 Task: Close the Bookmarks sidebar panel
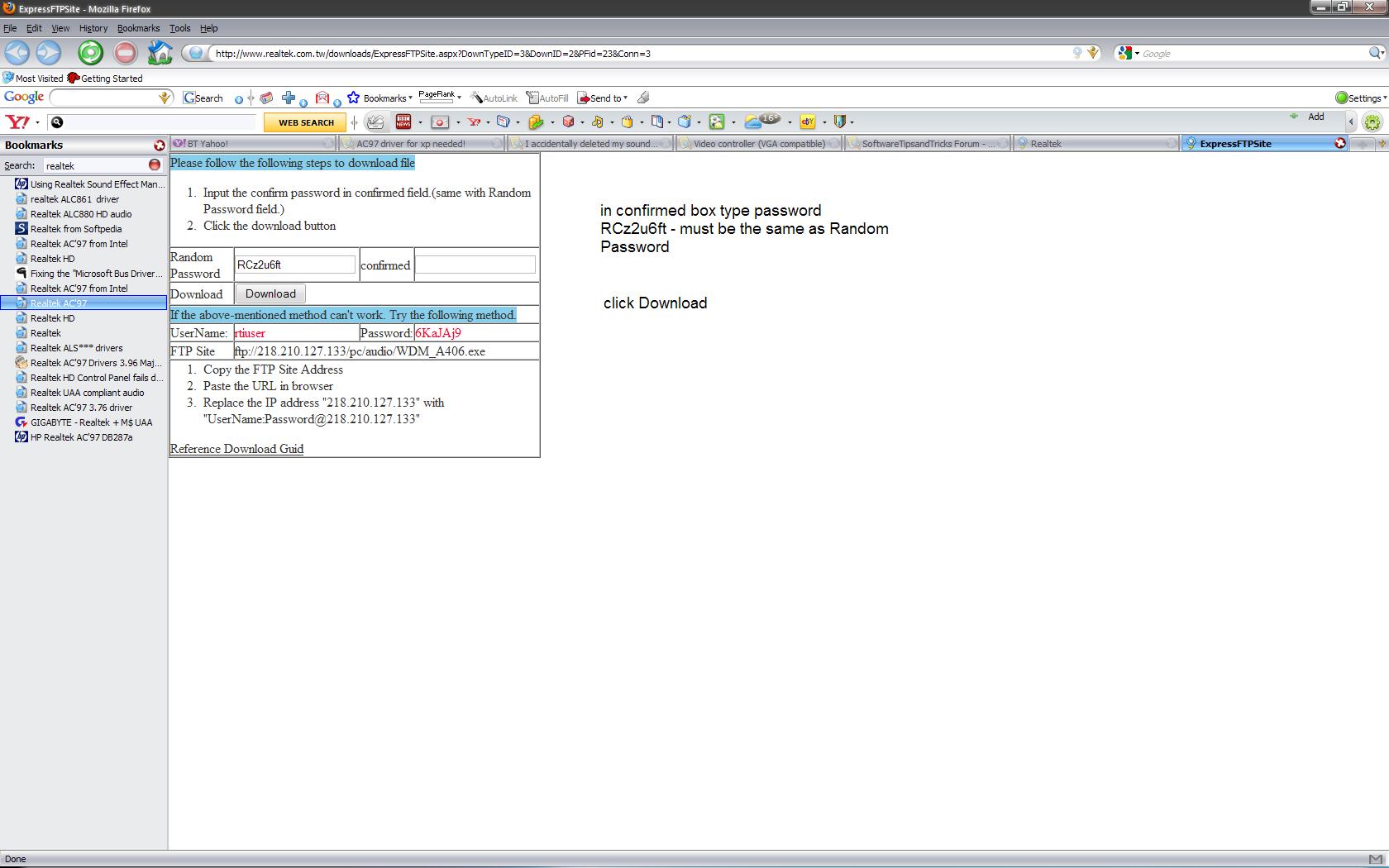160,145
